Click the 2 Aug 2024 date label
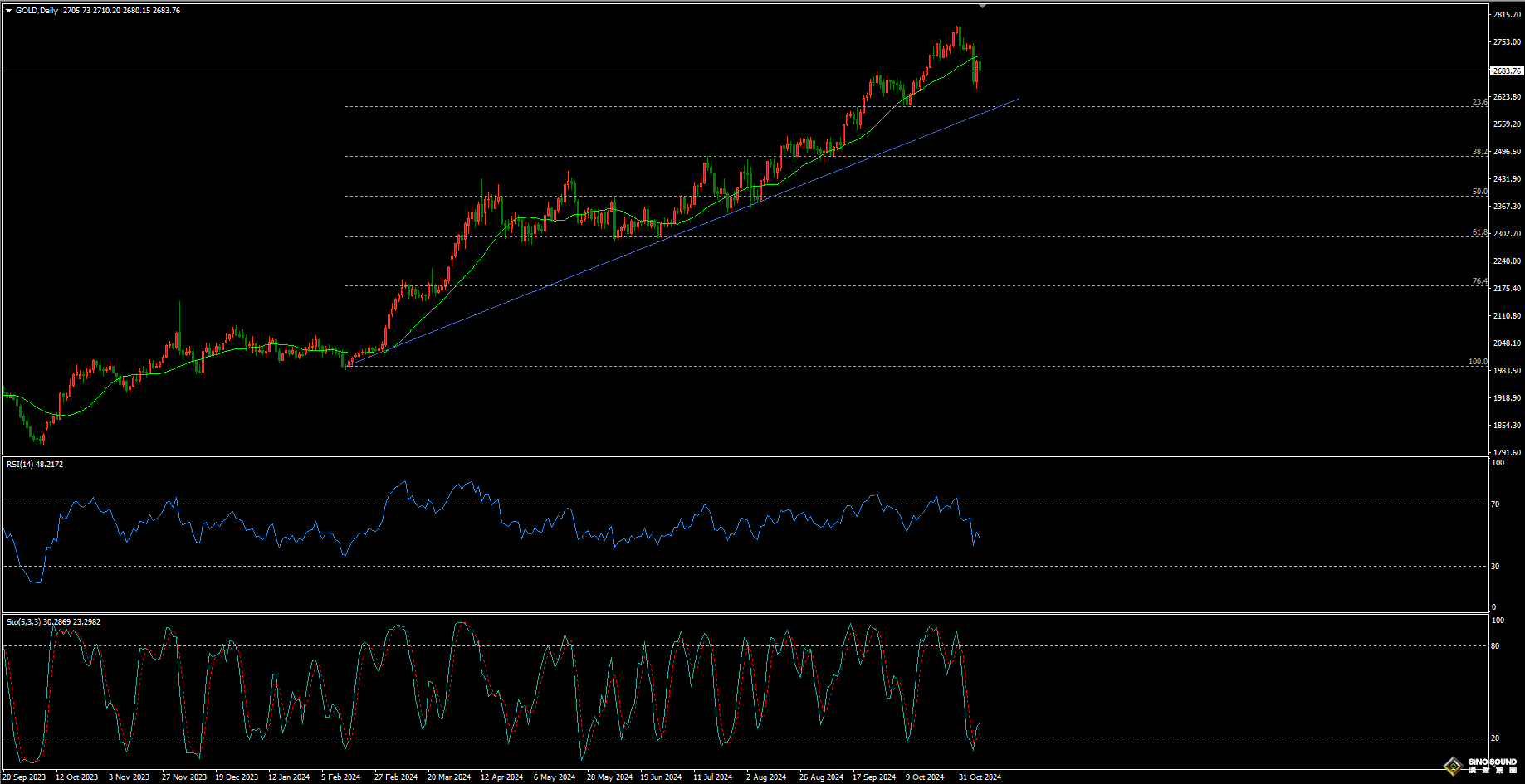Screen dimensions: 1525x784 click(766, 777)
